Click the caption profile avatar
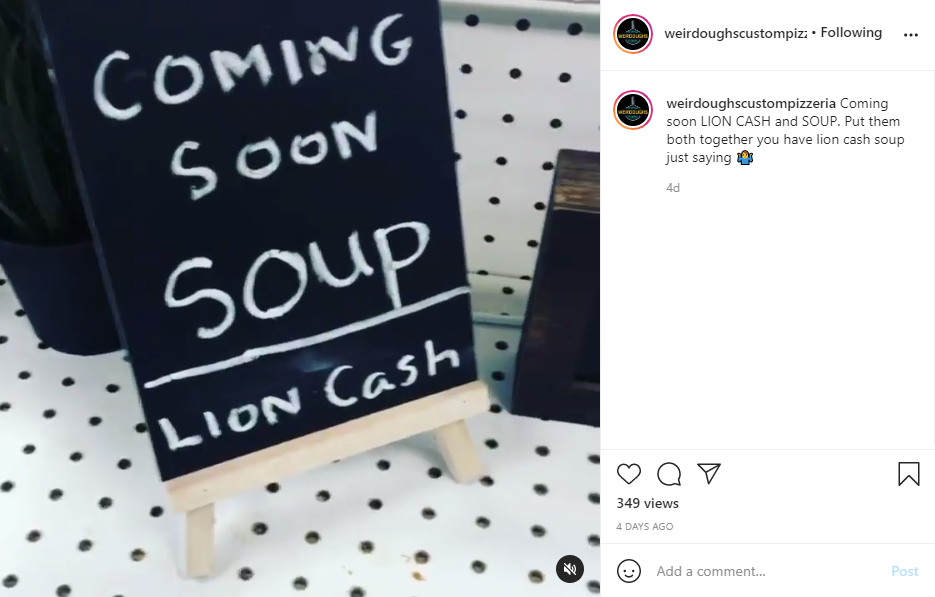This screenshot has width=935, height=597. [x=633, y=110]
